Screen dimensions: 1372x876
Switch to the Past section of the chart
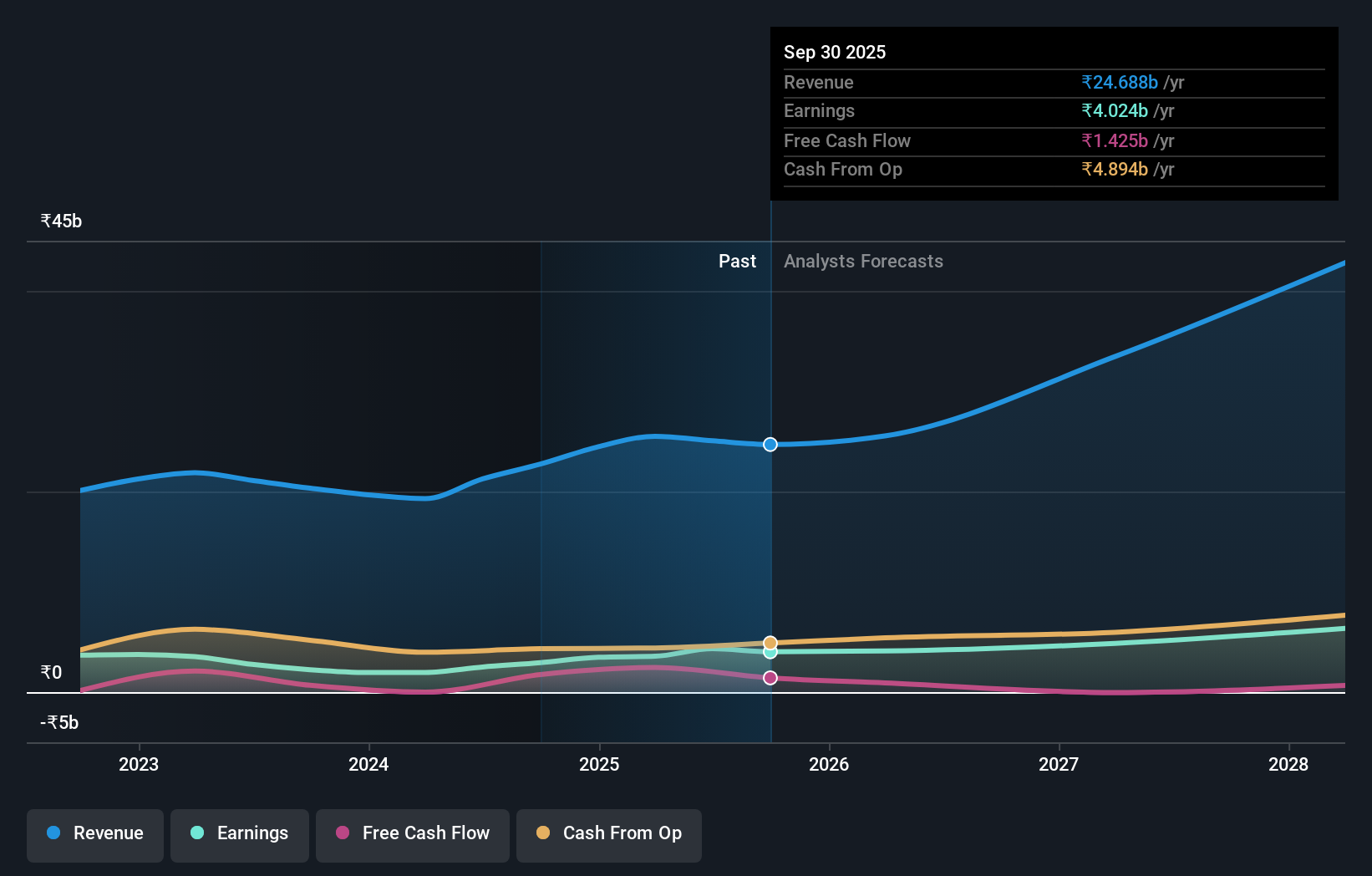point(736,261)
